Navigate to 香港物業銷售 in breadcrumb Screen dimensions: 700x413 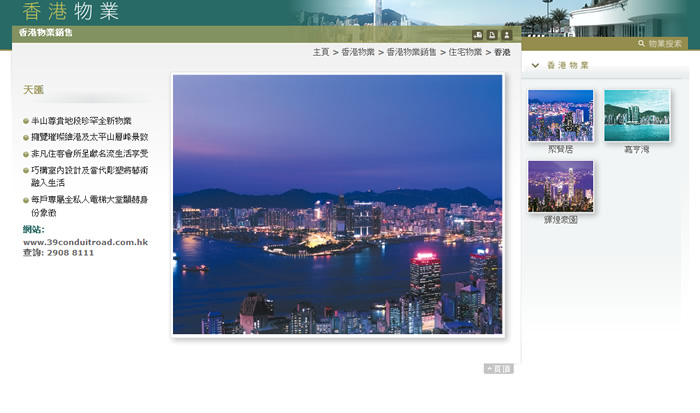coord(411,52)
